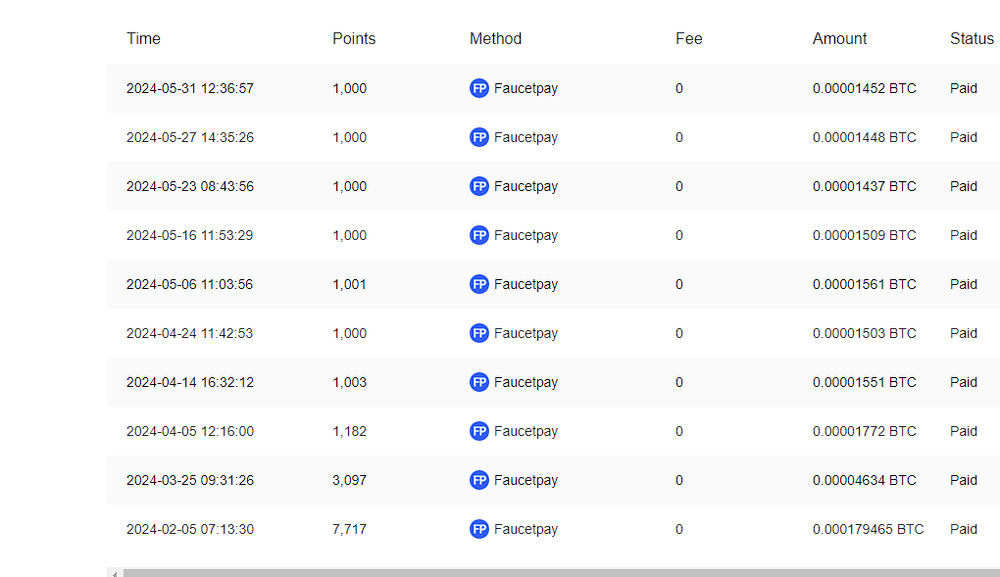Screen dimensions: 1000x577
Task: Select the Faucetpay icon for the 1,003 points row
Action: 479,382
